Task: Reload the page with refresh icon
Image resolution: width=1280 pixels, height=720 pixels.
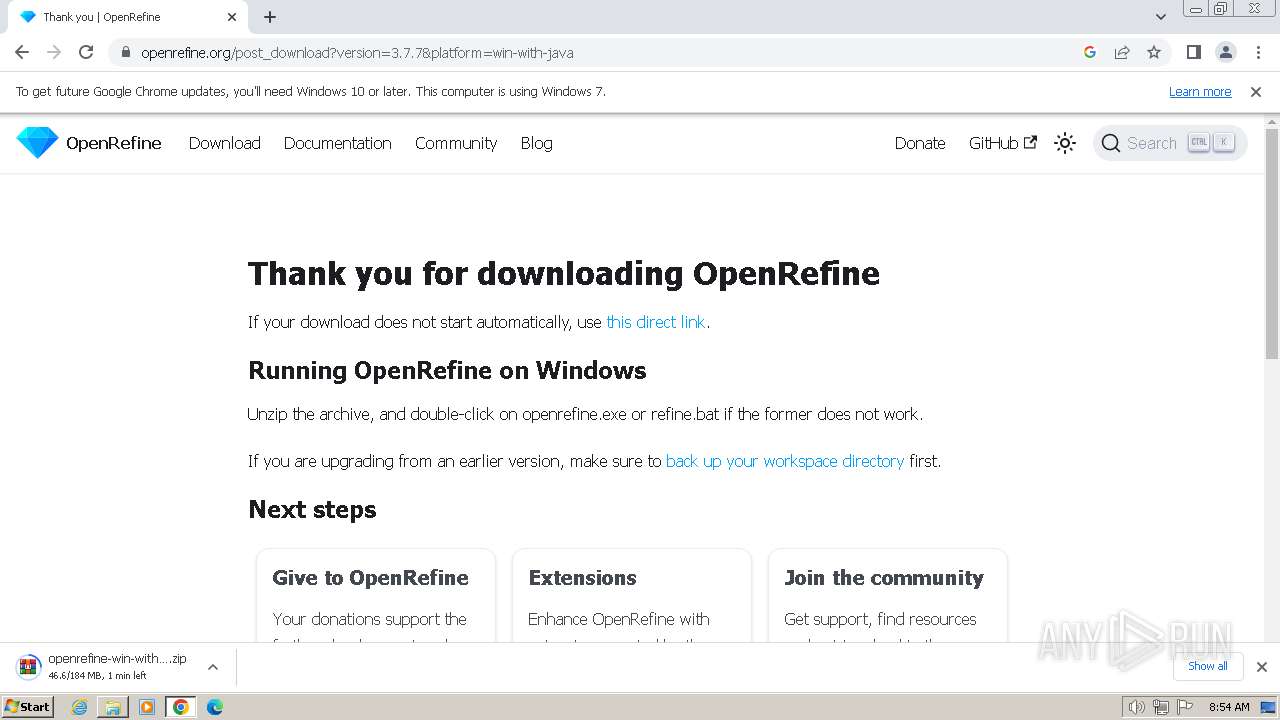Action: (x=86, y=52)
